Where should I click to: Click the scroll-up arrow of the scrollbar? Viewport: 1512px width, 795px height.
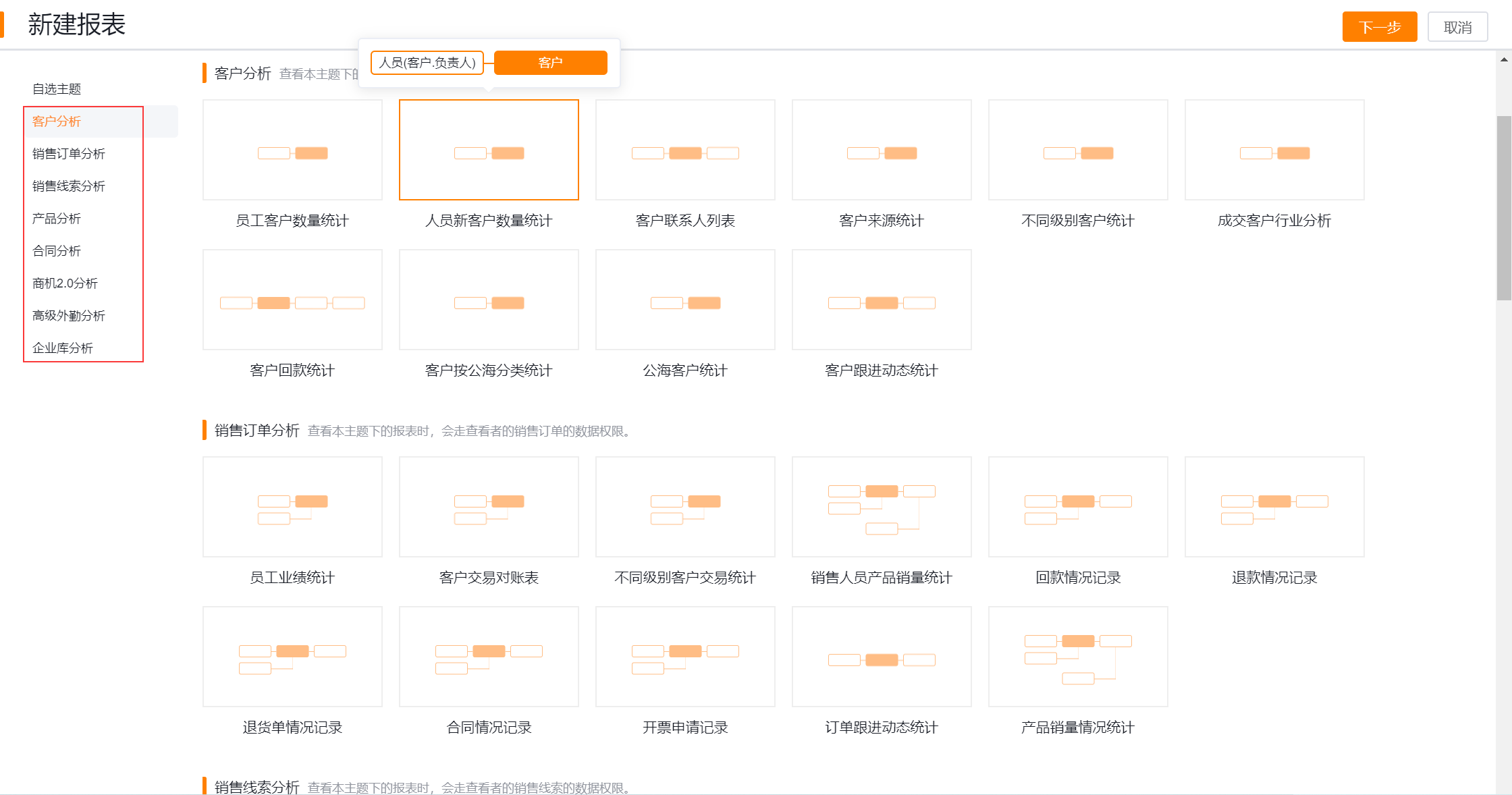(x=1504, y=59)
